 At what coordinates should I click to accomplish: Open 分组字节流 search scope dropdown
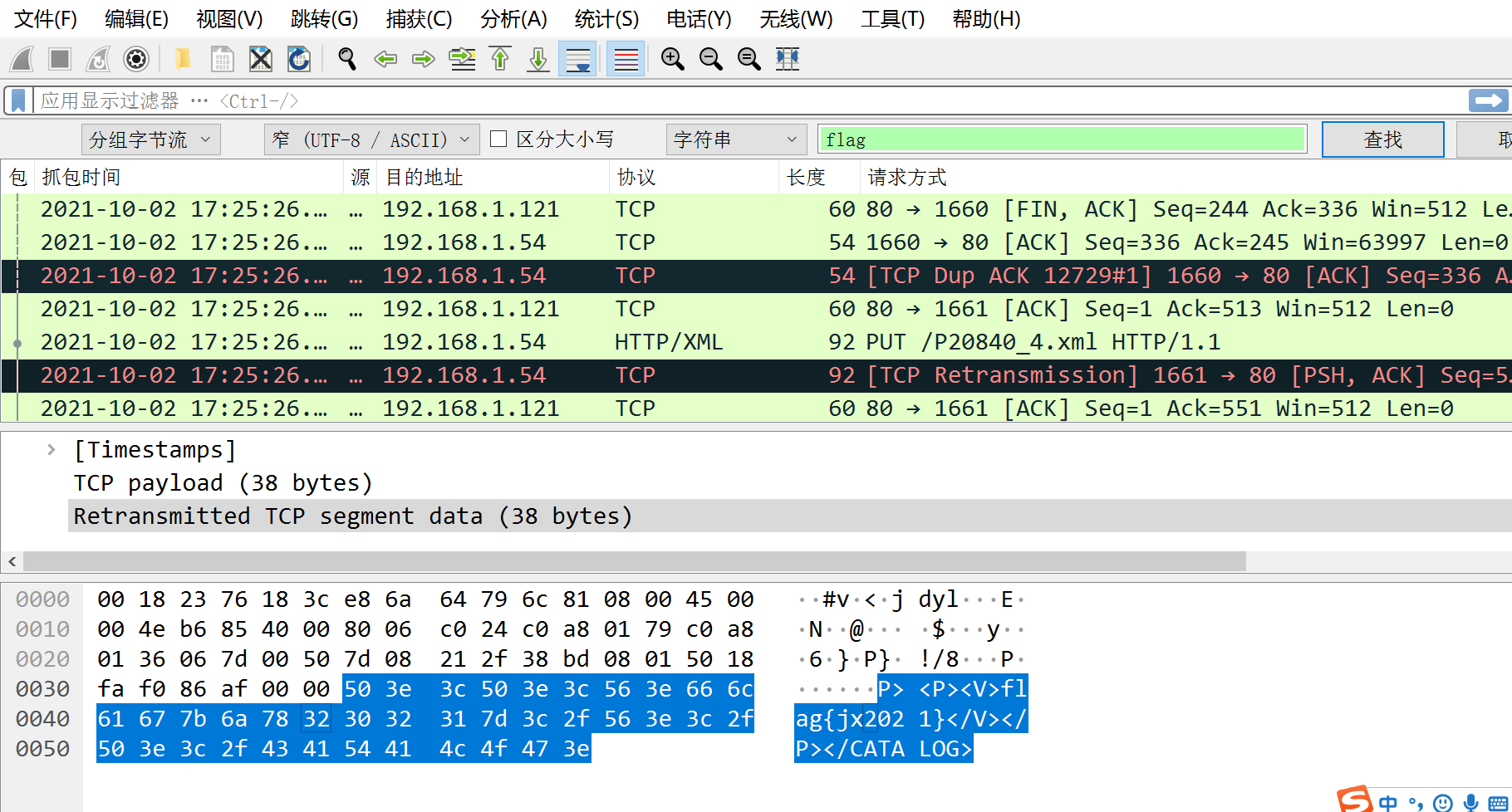tap(150, 139)
